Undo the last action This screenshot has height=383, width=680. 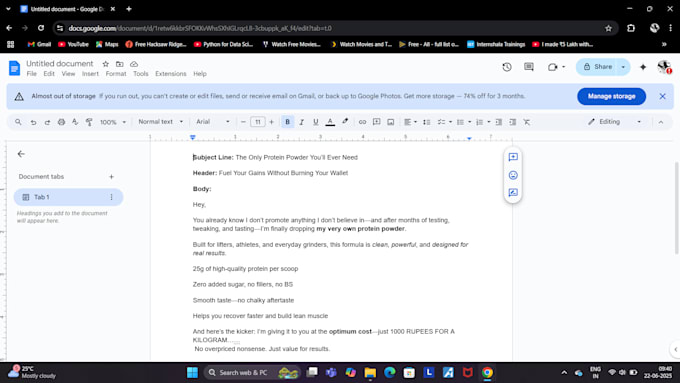point(33,122)
